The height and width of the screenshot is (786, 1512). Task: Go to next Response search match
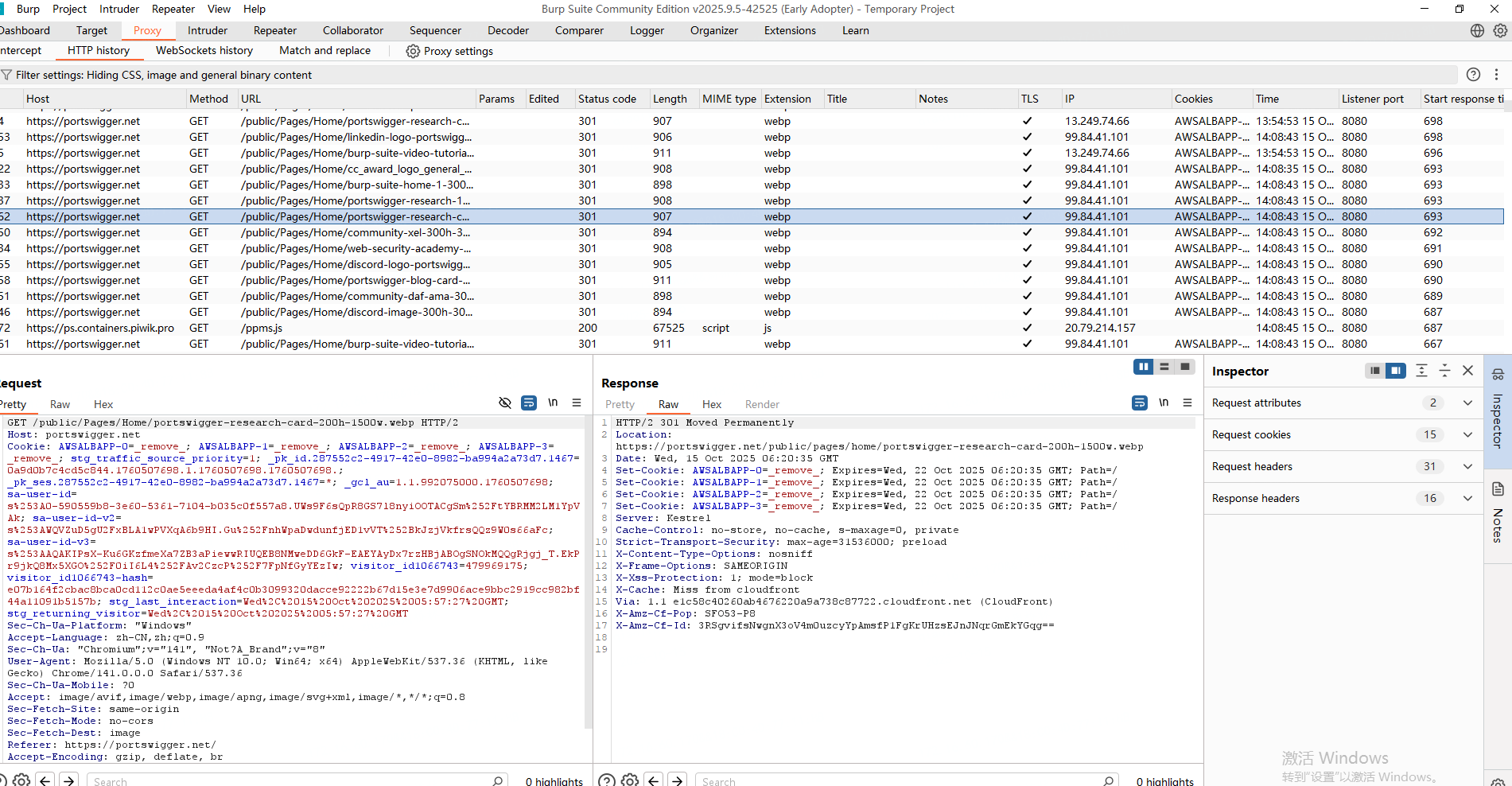click(x=678, y=780)
